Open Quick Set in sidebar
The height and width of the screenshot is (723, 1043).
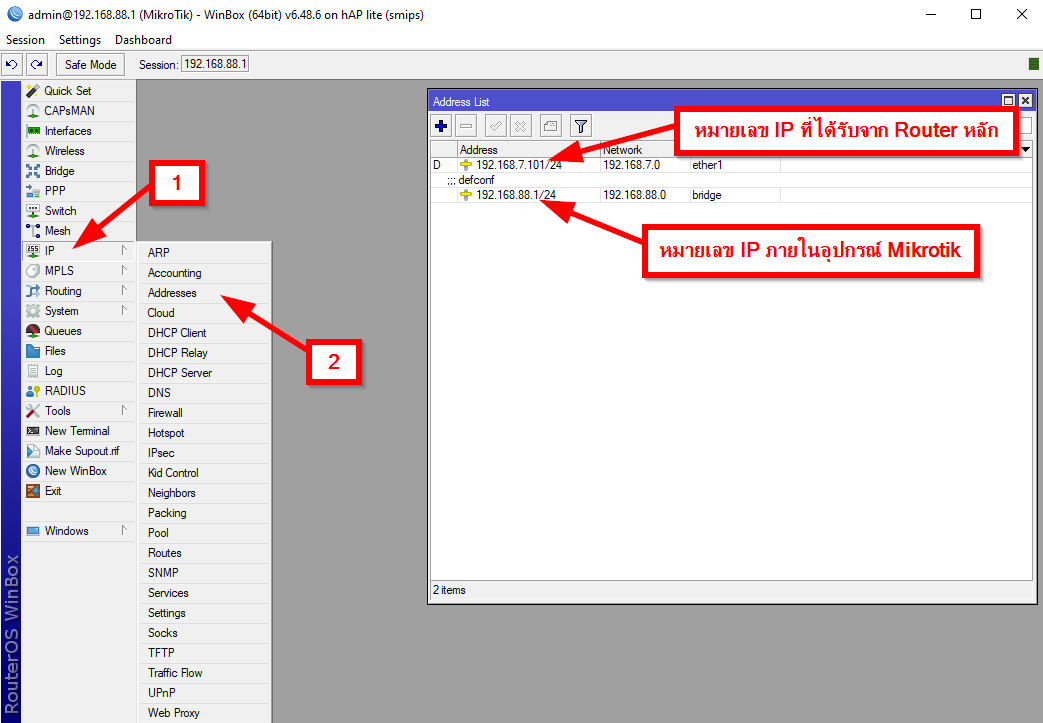tap(78, 90)
